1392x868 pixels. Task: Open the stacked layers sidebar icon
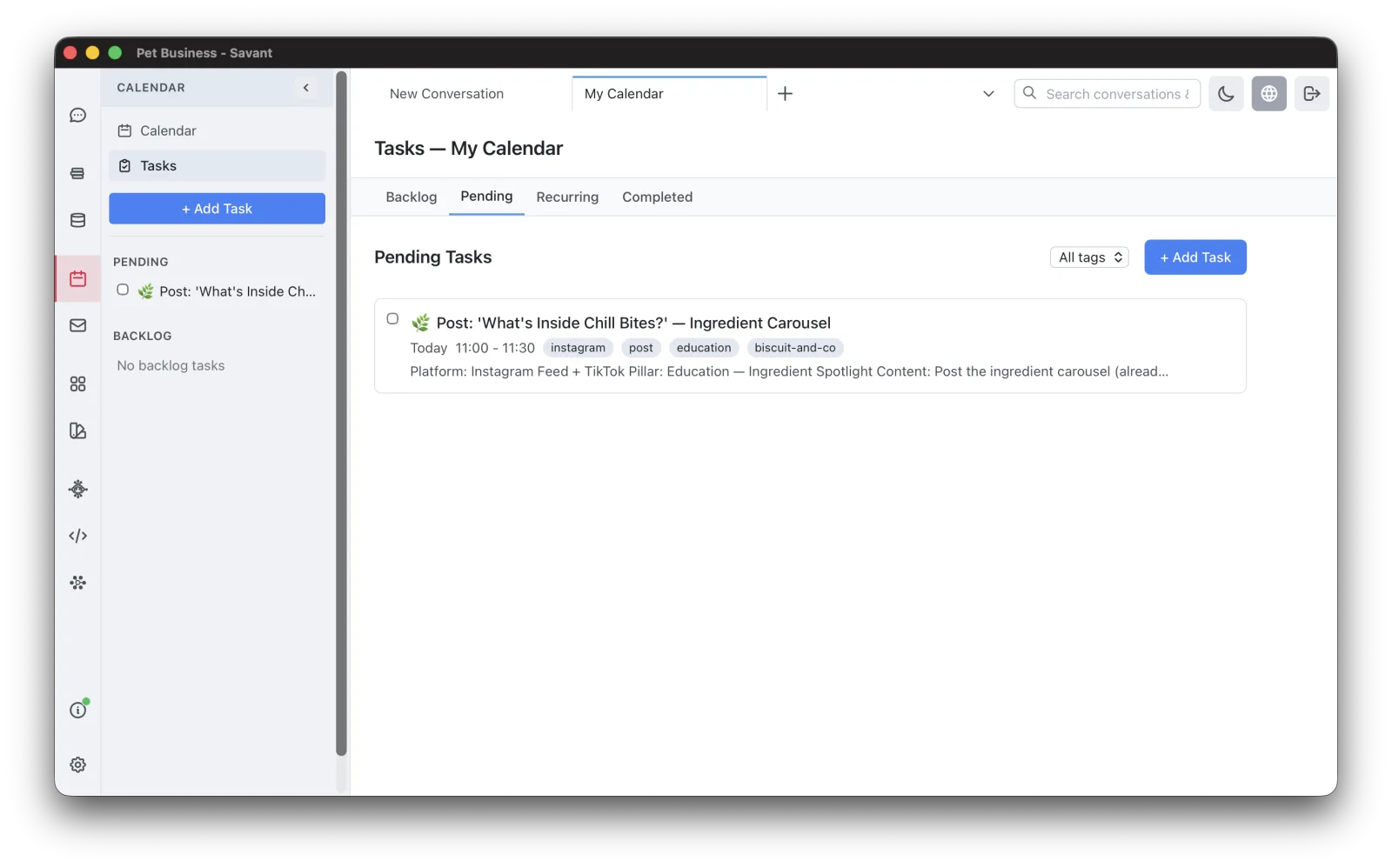(78, 173)
